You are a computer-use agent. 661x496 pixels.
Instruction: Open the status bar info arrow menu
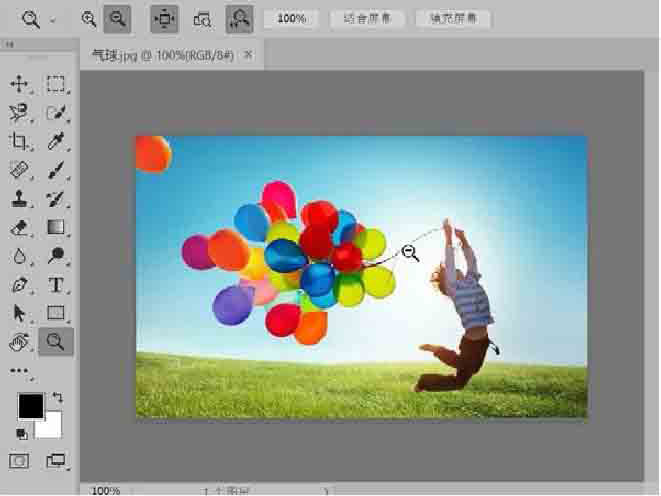tap(326, 491)
